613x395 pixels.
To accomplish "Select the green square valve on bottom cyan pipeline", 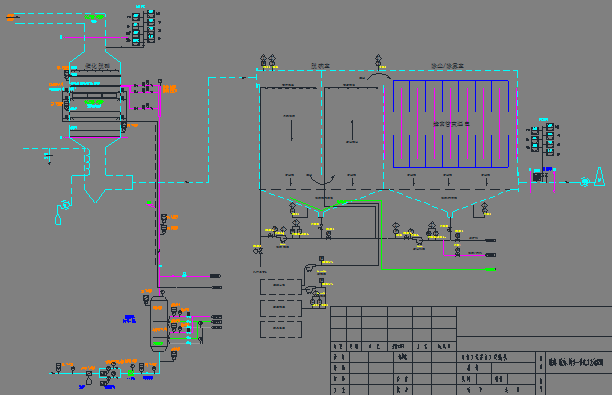I will pos(131,373).
